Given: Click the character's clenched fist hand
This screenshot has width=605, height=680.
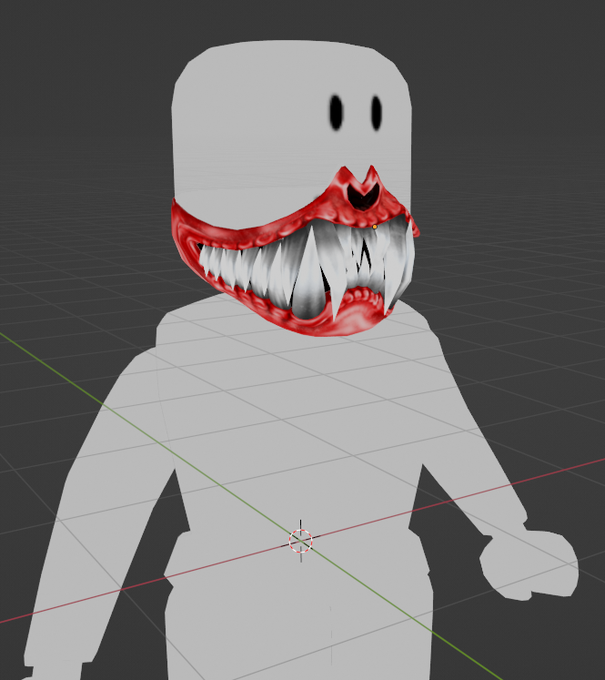Looking at the screenshot, I should (530, 565).
